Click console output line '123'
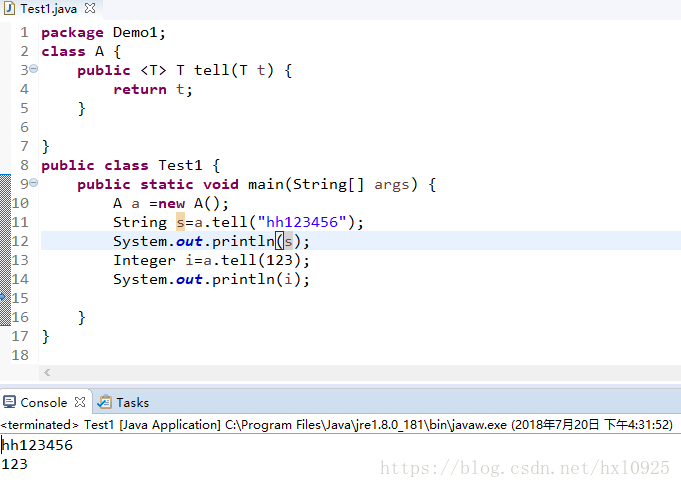 (x=14, y=464)
